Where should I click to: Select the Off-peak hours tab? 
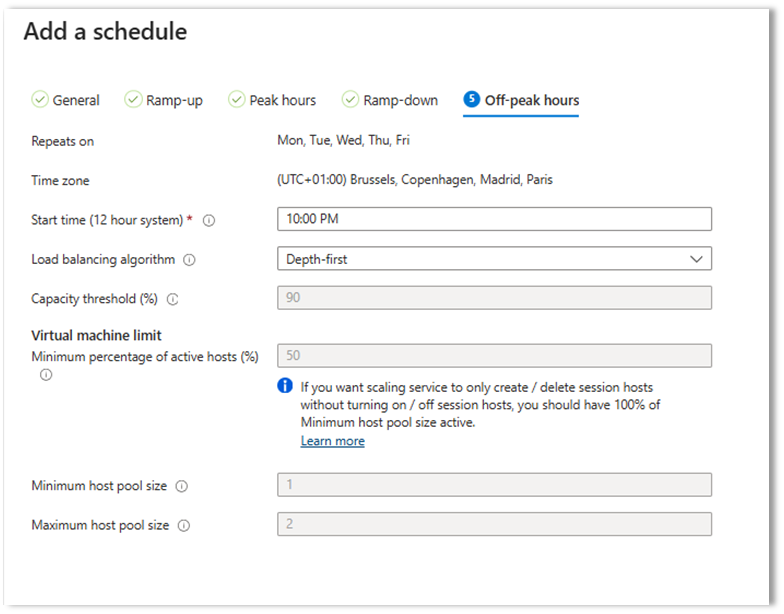[531, 100]
